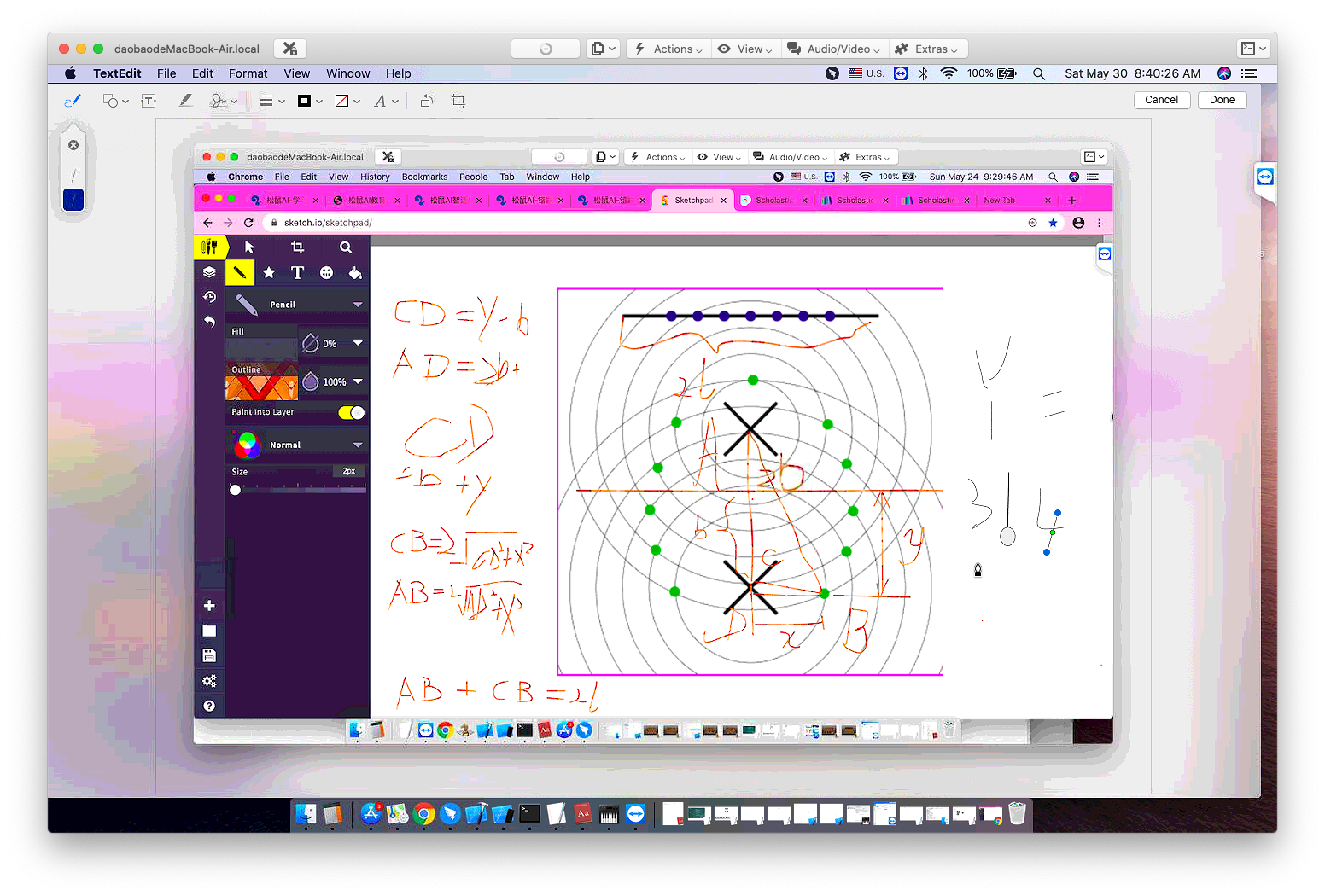Screen dimensions: 1325x896
Task: Expand the Audio/Video dropdown in top viewer toolbar
Action: pyautogui.click(x=833, y=49)
